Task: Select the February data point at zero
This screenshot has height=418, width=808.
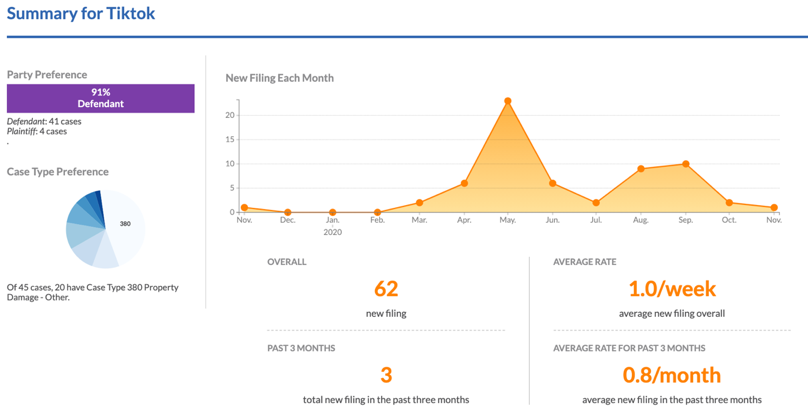Action: coord(378,212)
